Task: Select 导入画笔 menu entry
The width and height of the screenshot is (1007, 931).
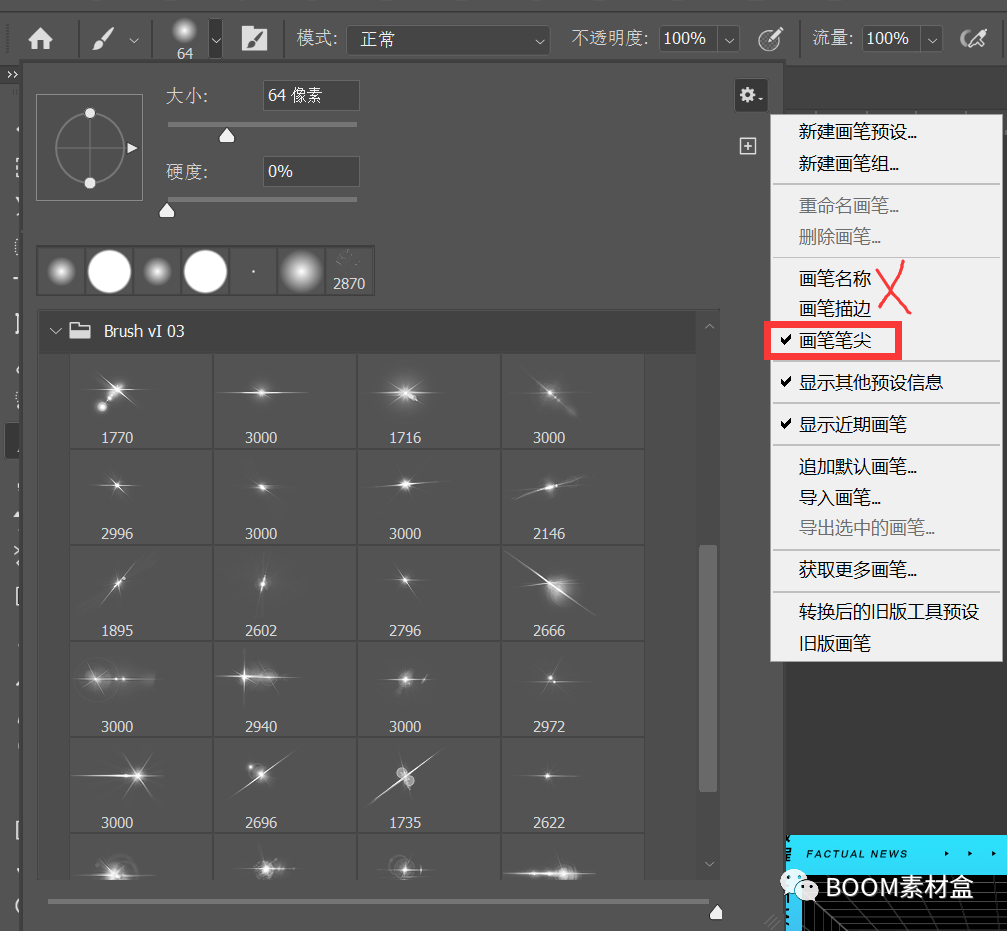Action: click(838, 497)
